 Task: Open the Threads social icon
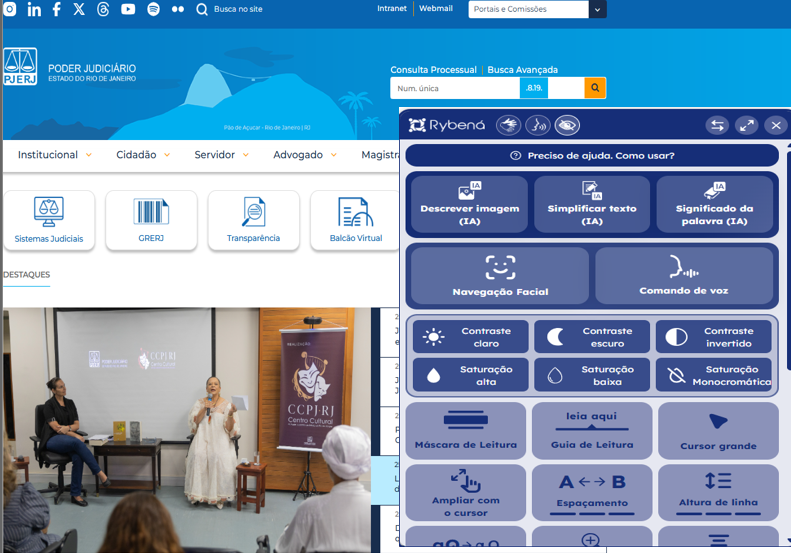103,9
